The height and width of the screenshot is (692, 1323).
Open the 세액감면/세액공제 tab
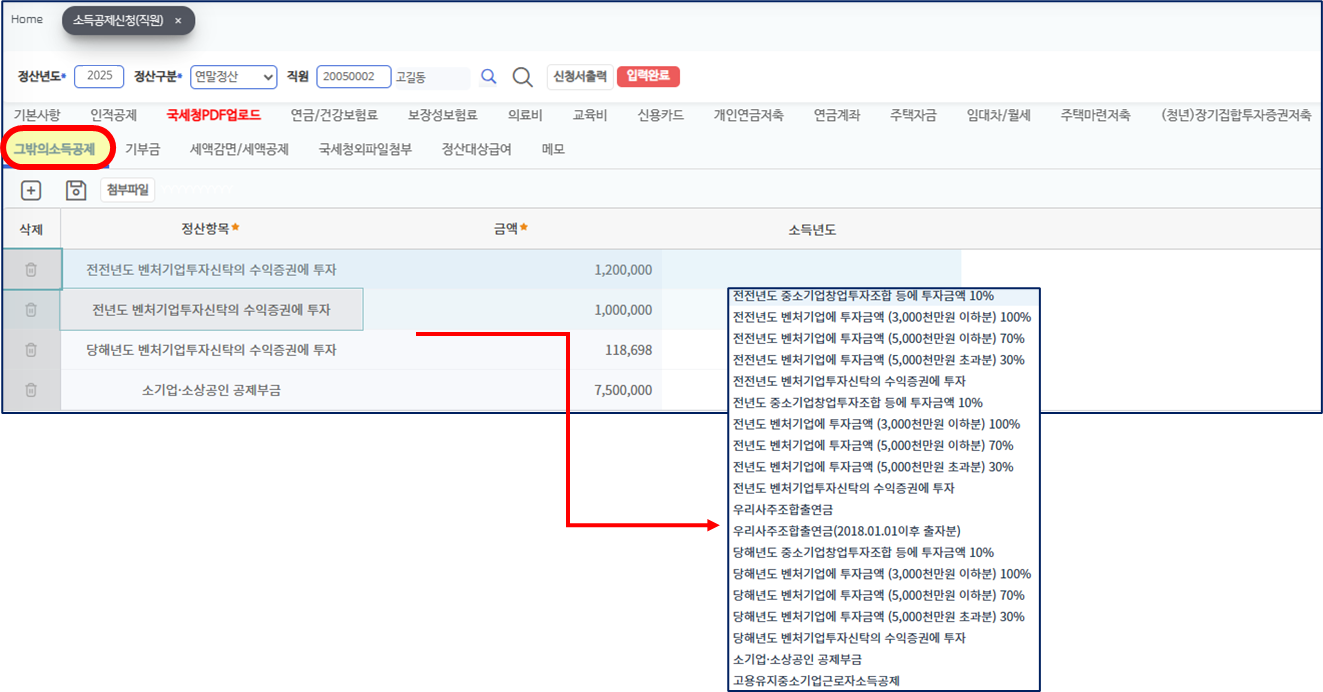[239, 149]
